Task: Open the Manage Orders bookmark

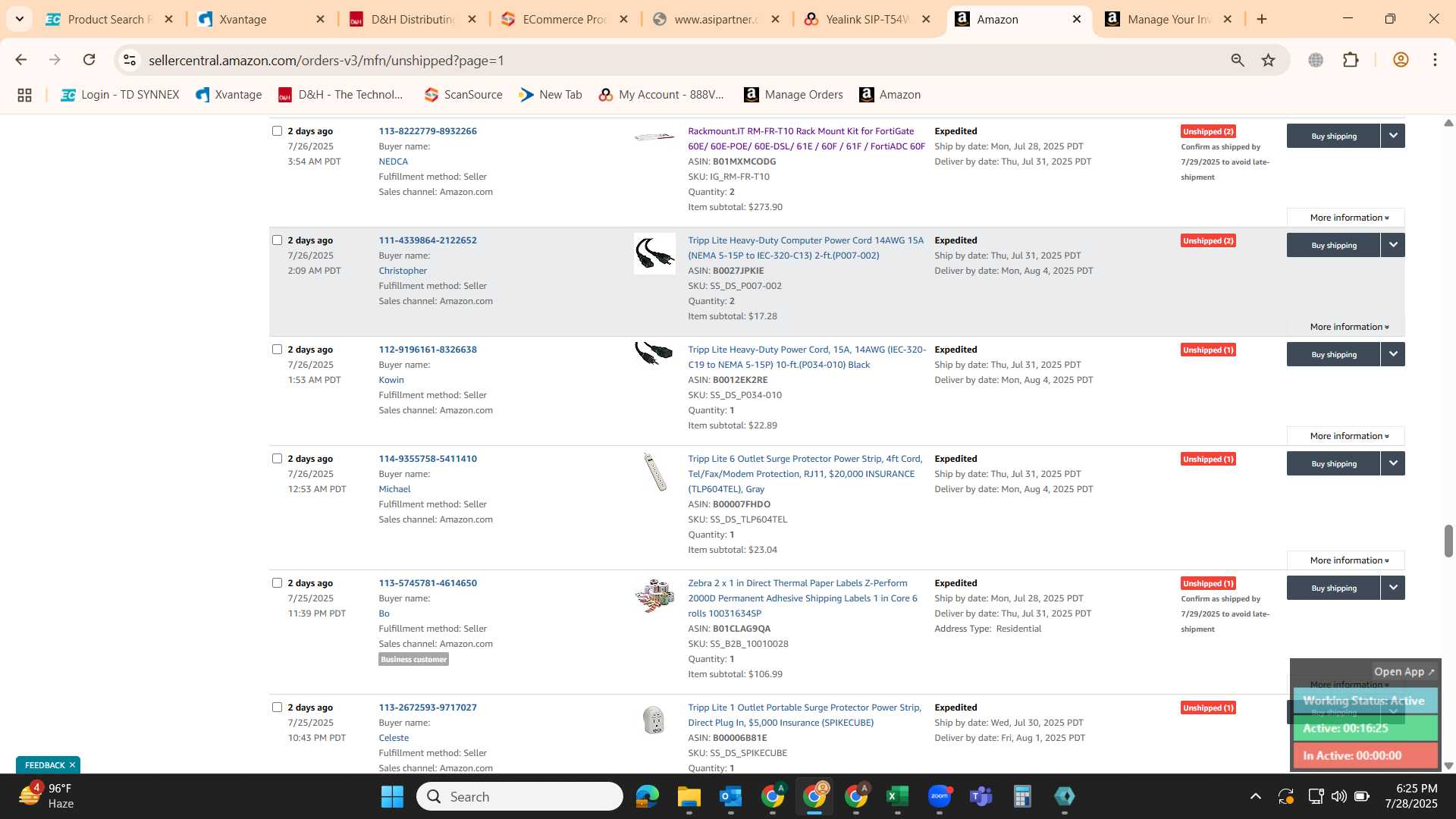Action: [x=793, y=95]
